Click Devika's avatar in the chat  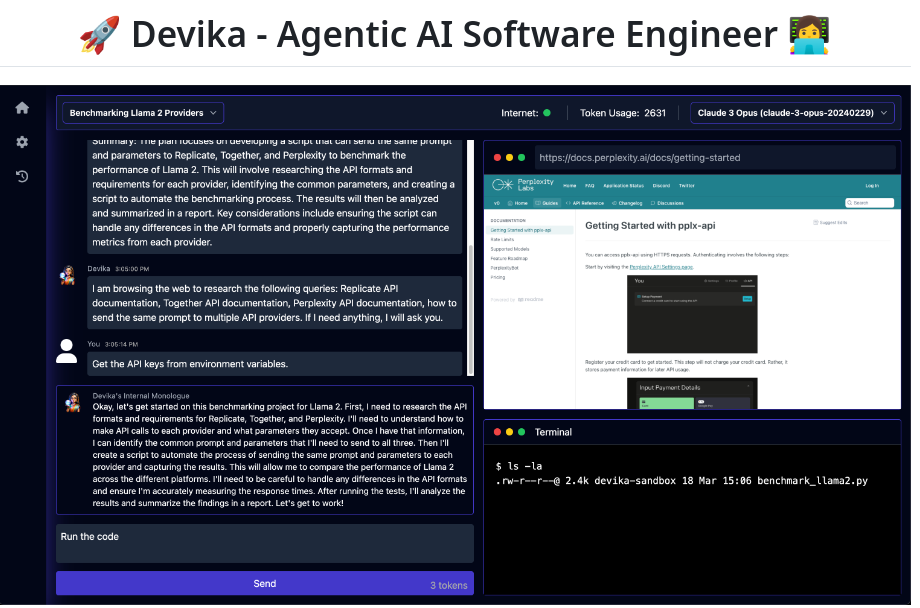click(x=67, y=275)
